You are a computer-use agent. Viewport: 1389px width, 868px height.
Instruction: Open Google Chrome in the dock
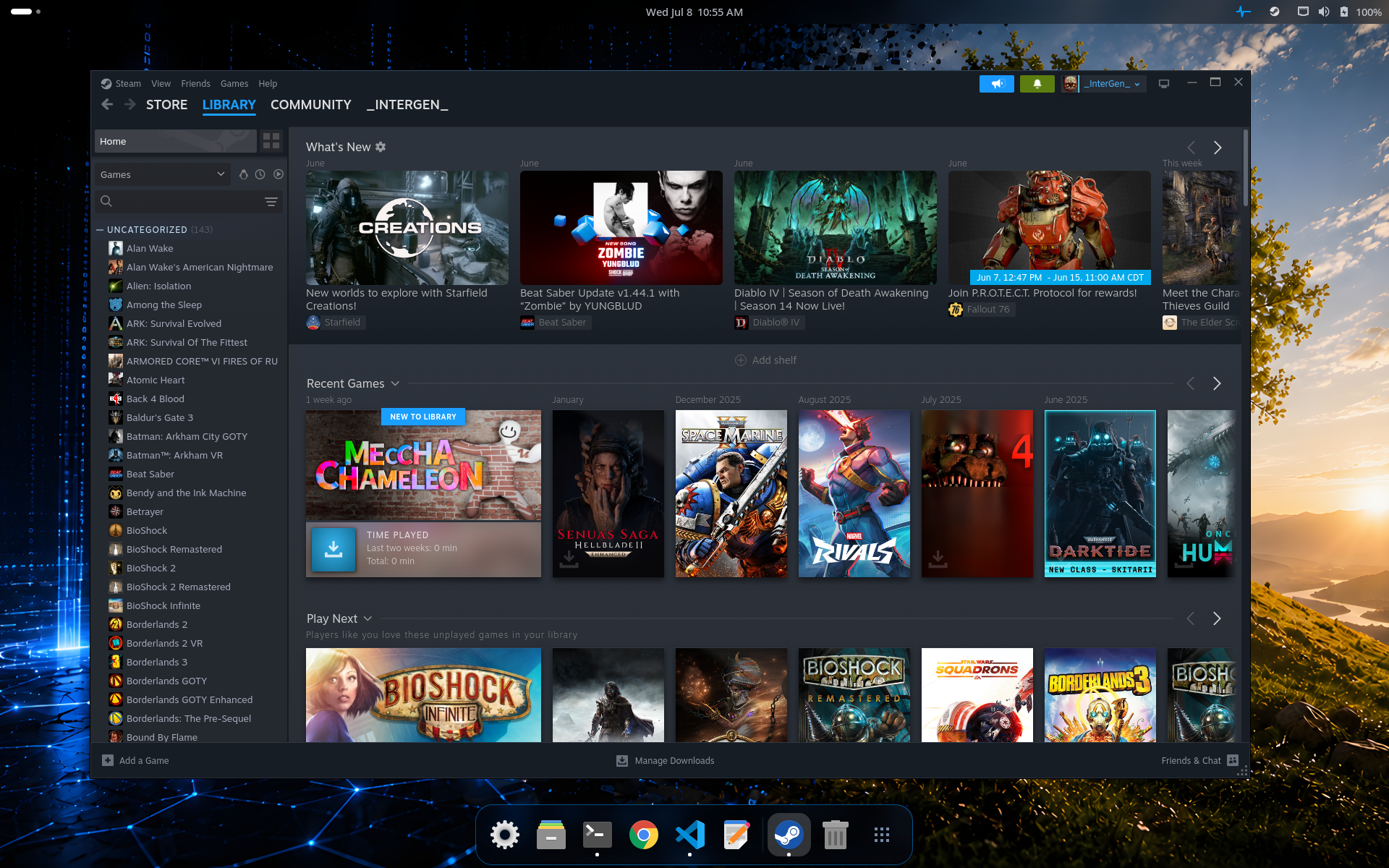point(643,835)
